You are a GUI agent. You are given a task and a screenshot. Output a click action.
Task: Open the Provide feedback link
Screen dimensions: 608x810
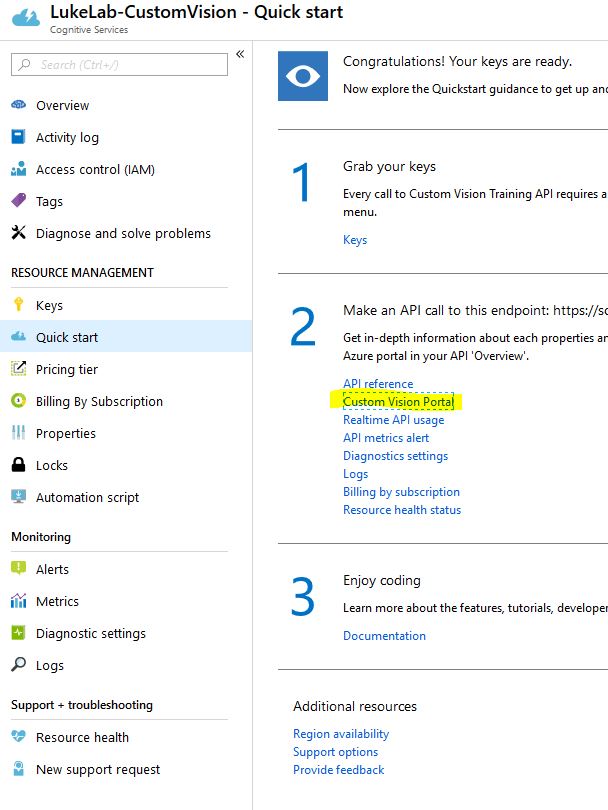click(x=338, y=770)
